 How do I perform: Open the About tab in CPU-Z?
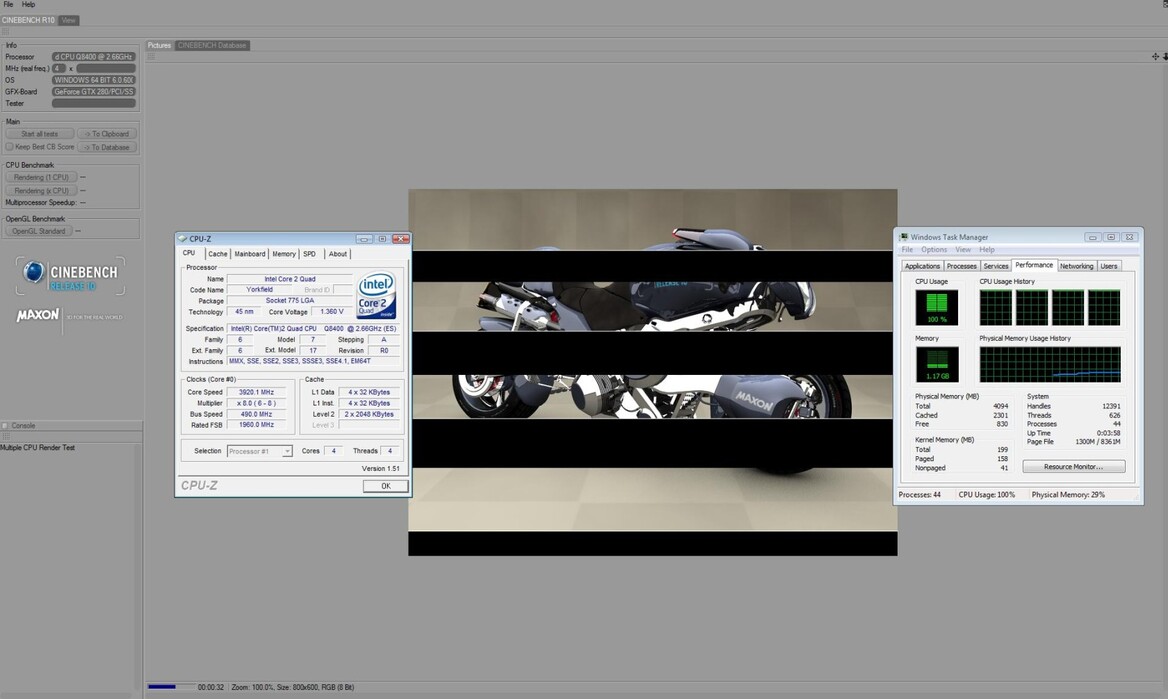[x=337, y=254]
